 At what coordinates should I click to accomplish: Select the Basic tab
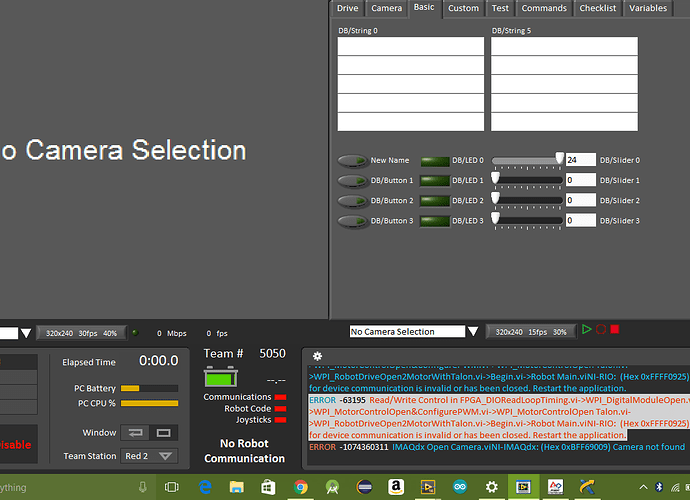(424, 7)
